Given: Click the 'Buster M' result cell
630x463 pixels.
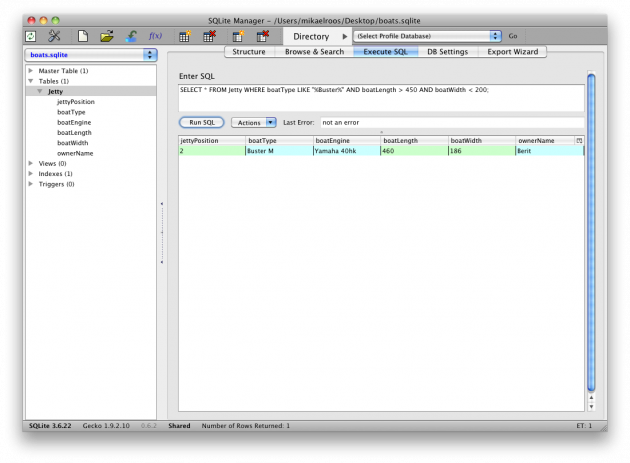Looking at the screenshot, I should tap(280, 151).
